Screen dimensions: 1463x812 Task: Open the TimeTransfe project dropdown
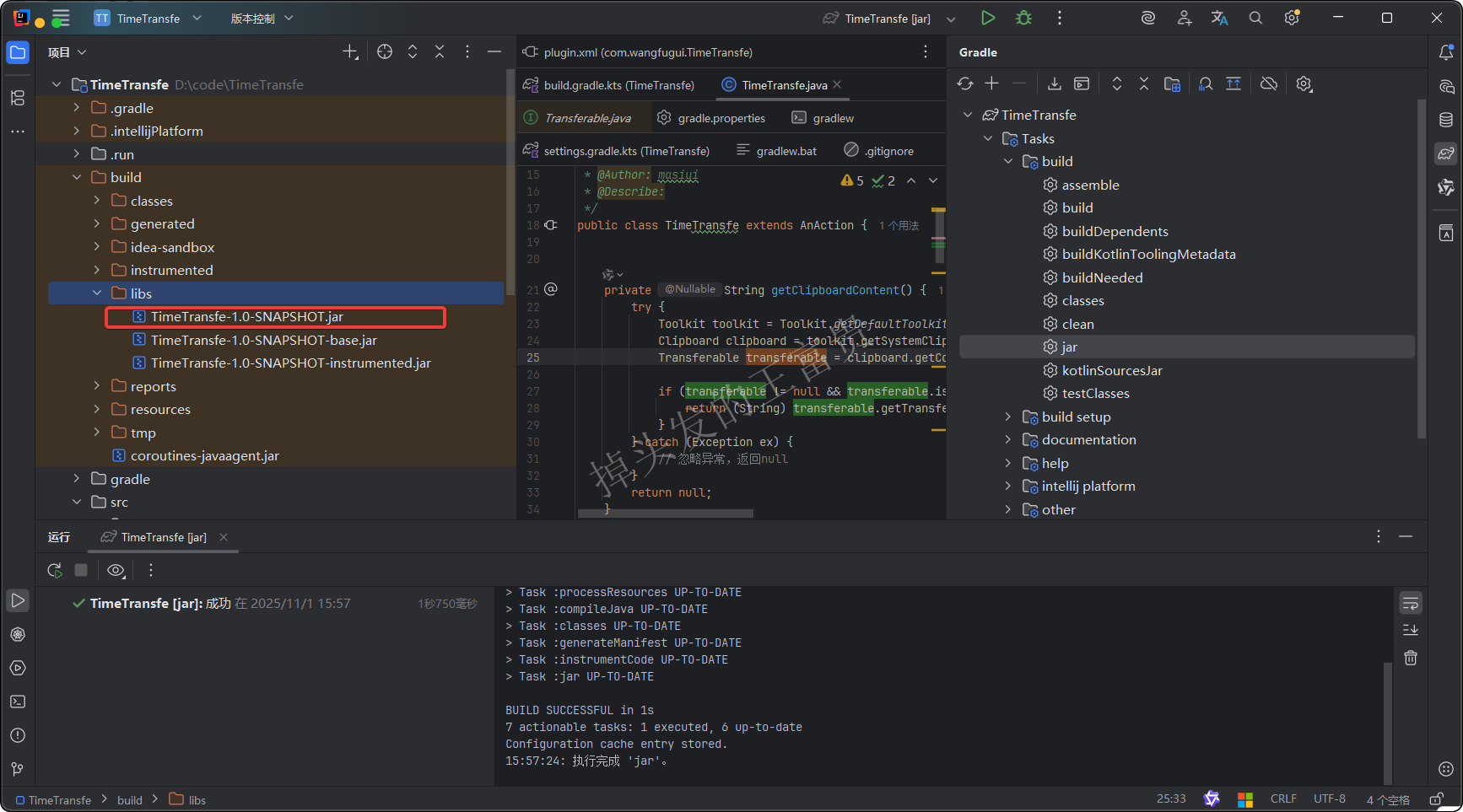click(148, 18)
